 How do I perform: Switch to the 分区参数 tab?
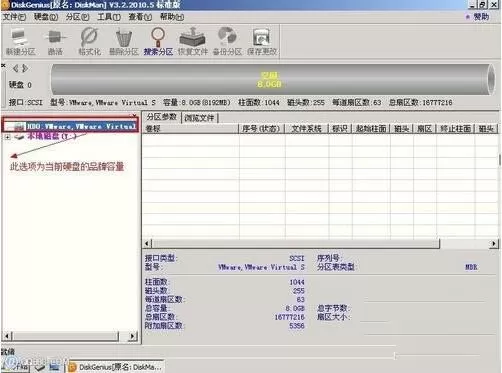[x=162, y=117]
